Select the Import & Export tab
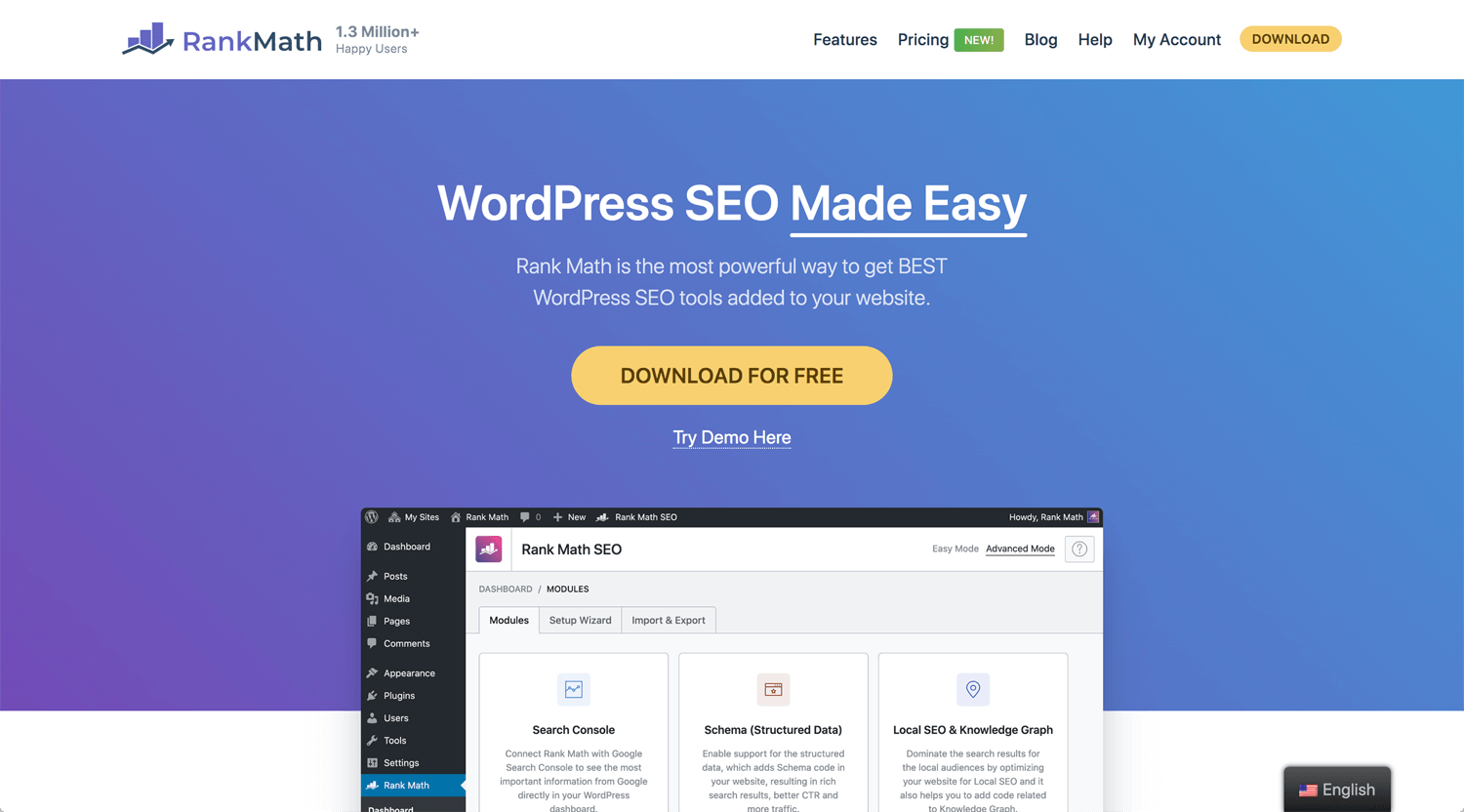Image resolution: width=1464 pixels, height=812 pixels. tap(669, 621)
